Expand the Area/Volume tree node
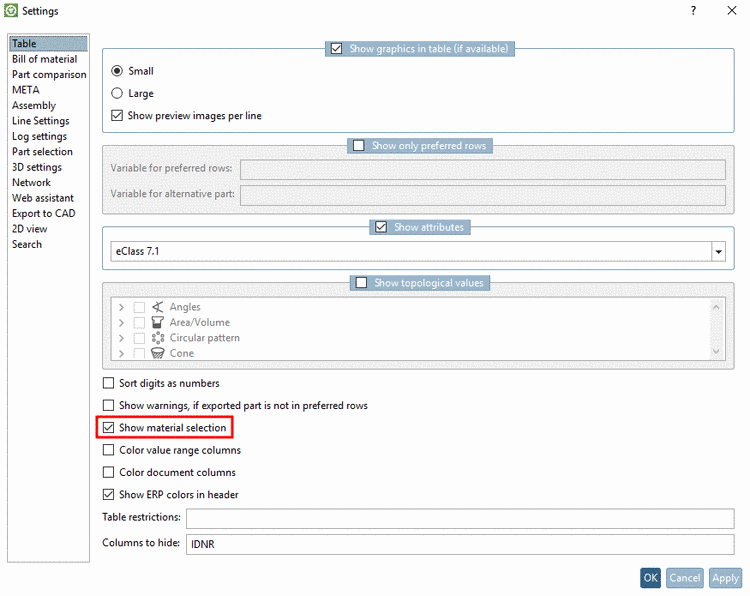This screenshot has height=596, width=750. tap(121, 322)
